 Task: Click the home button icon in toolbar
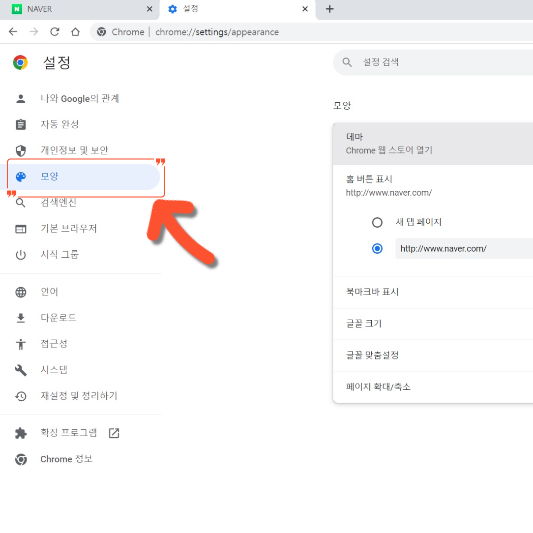click(75, 32)
